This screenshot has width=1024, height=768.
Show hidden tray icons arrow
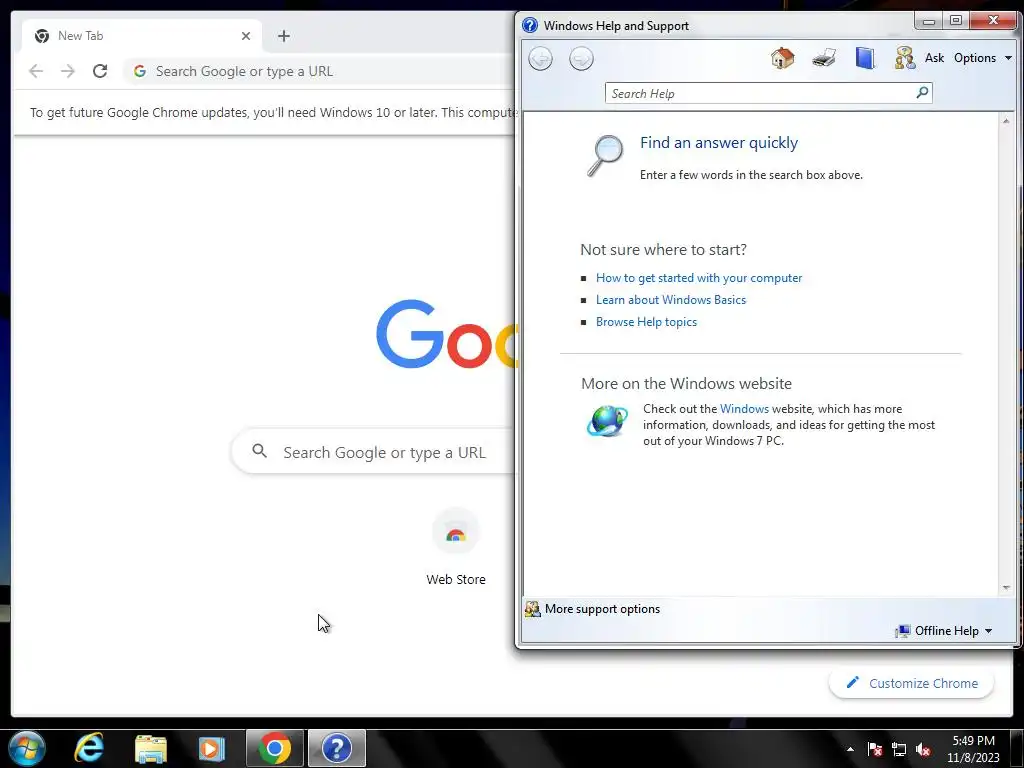coord(850,749)
